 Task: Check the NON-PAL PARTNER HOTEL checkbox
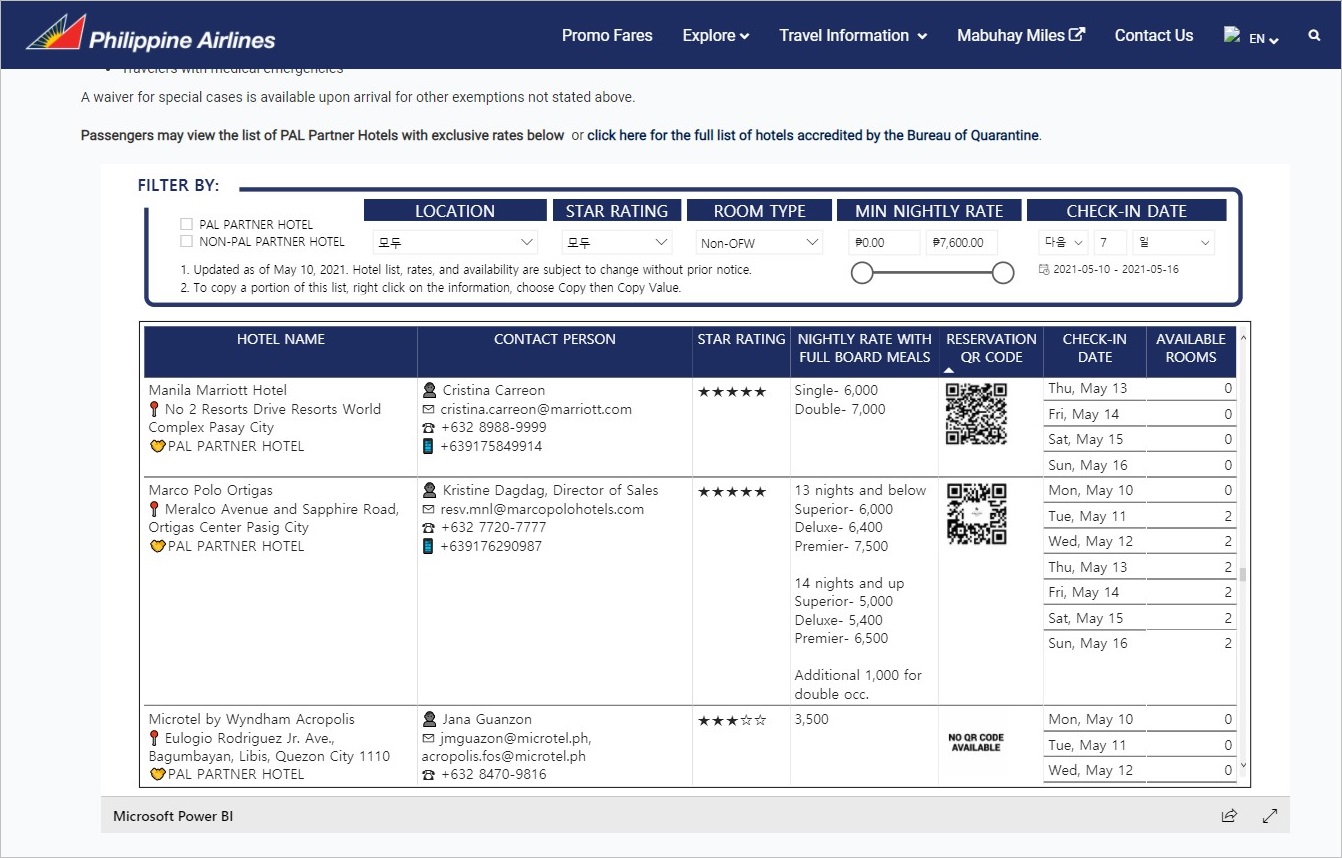point(186,241)
